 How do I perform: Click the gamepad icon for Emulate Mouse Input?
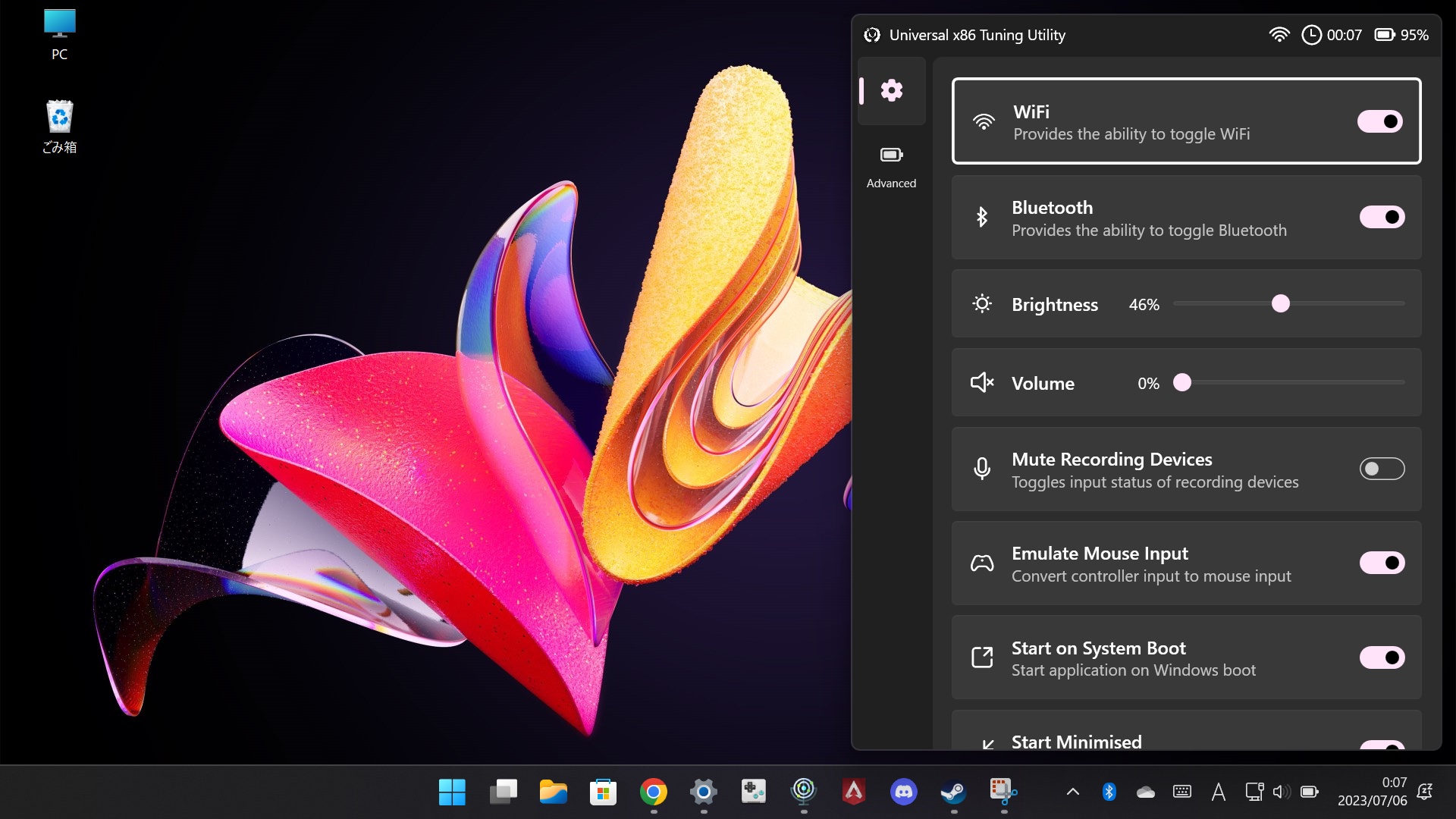tap(982, 563)
